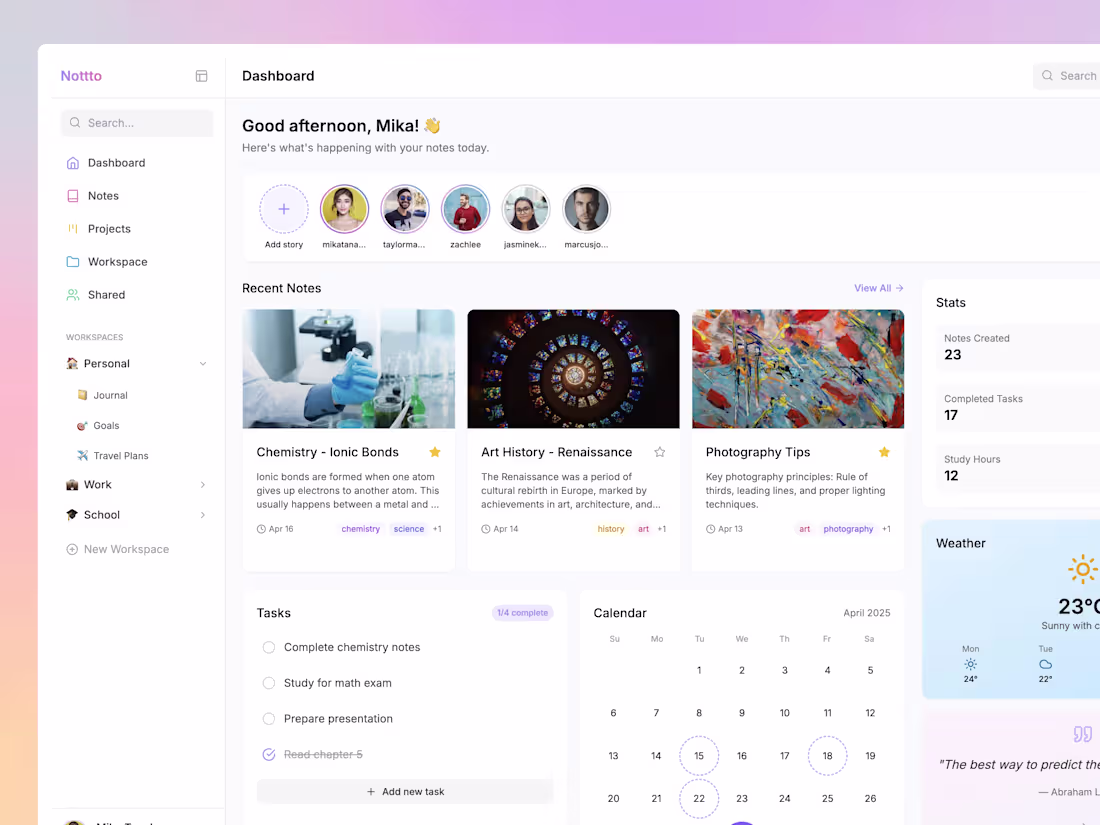Image resolution: width=1100 pixels, height=825 pixels.
Task: View All recent notes
Action: coord(877,287)
